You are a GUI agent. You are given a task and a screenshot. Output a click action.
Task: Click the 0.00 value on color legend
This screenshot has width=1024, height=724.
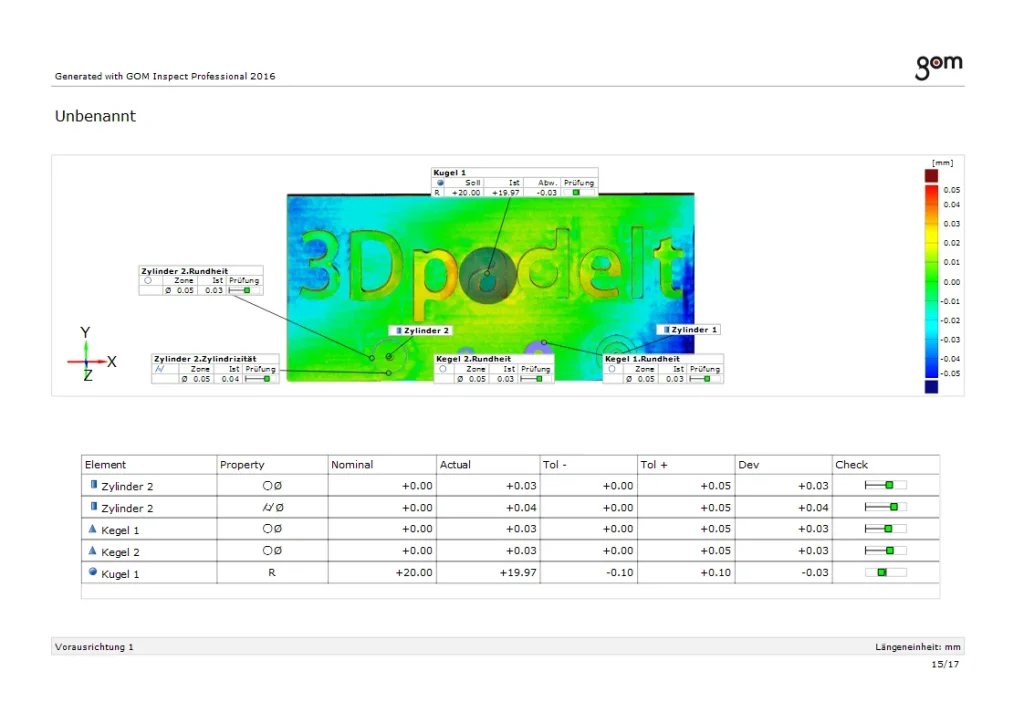pos(952,282)
